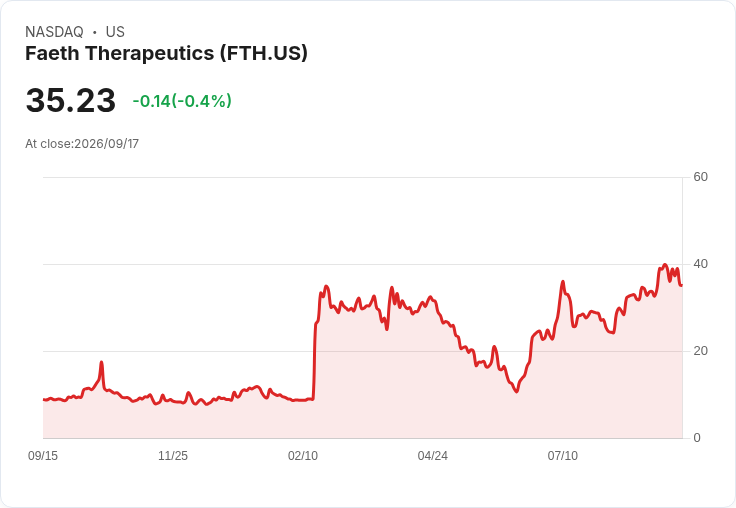
Task: Click the 0 y-axis value label
Action: coord(697,438)
